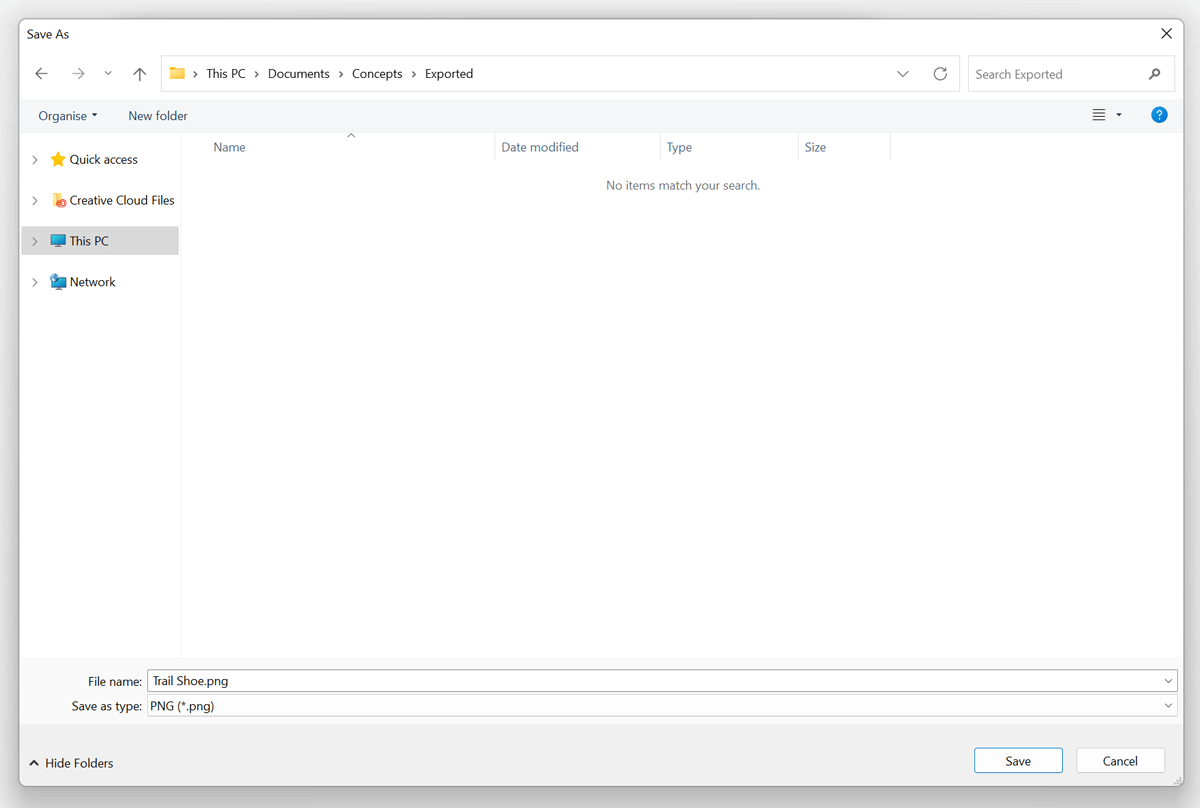Click the folder icon in address bar
Viewport: 1200px width, 808px height.
177,73
